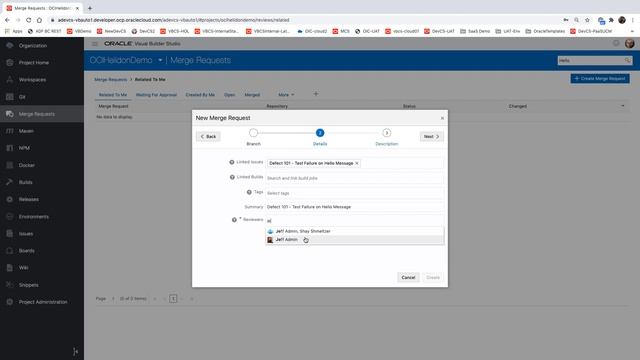
Task: Open the Wiki sidebar item
Action: 23,268
